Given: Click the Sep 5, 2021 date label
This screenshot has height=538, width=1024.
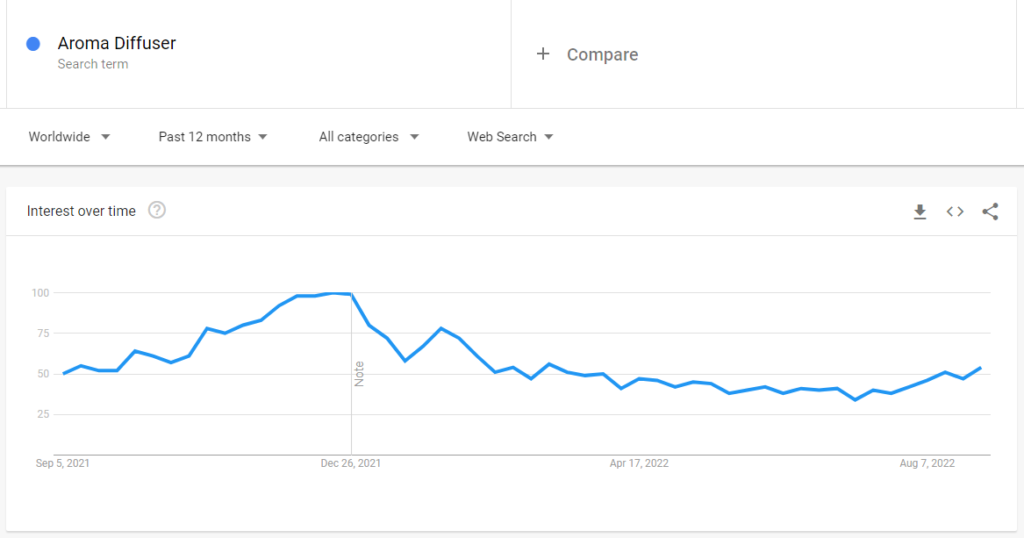Looking at the screenshot, I should point(63,463).
